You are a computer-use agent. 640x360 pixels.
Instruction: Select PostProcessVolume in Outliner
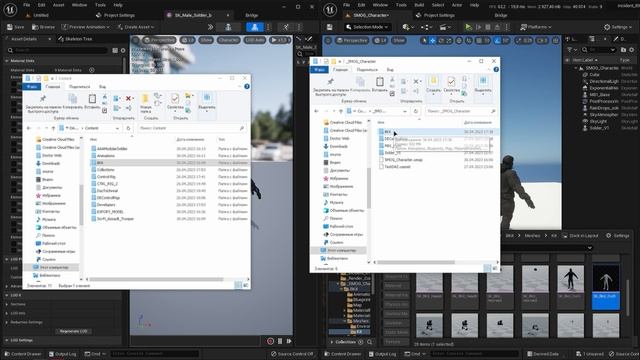tap(604, 101)
